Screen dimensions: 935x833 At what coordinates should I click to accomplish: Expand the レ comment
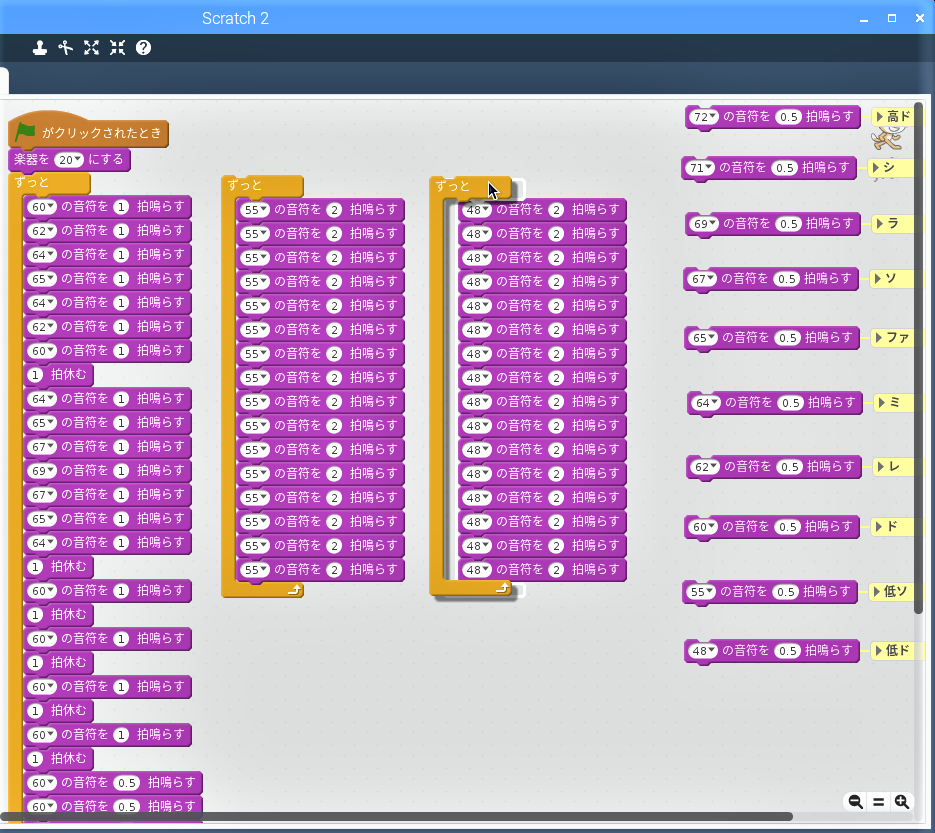[880, 466]
